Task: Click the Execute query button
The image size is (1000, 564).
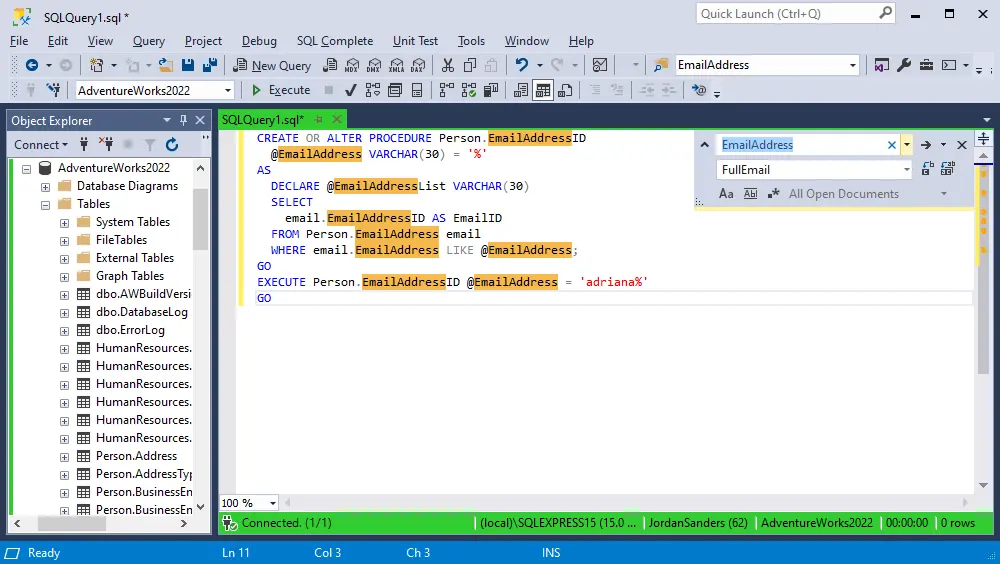Action: 281,90
